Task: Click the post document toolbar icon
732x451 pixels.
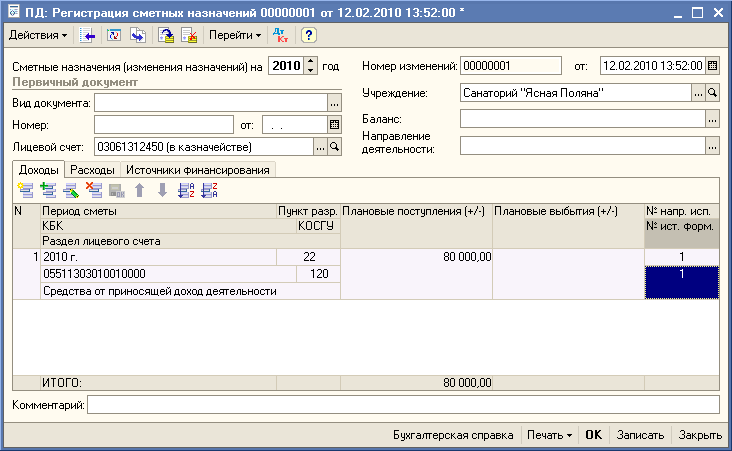Action: click(167, 35)
